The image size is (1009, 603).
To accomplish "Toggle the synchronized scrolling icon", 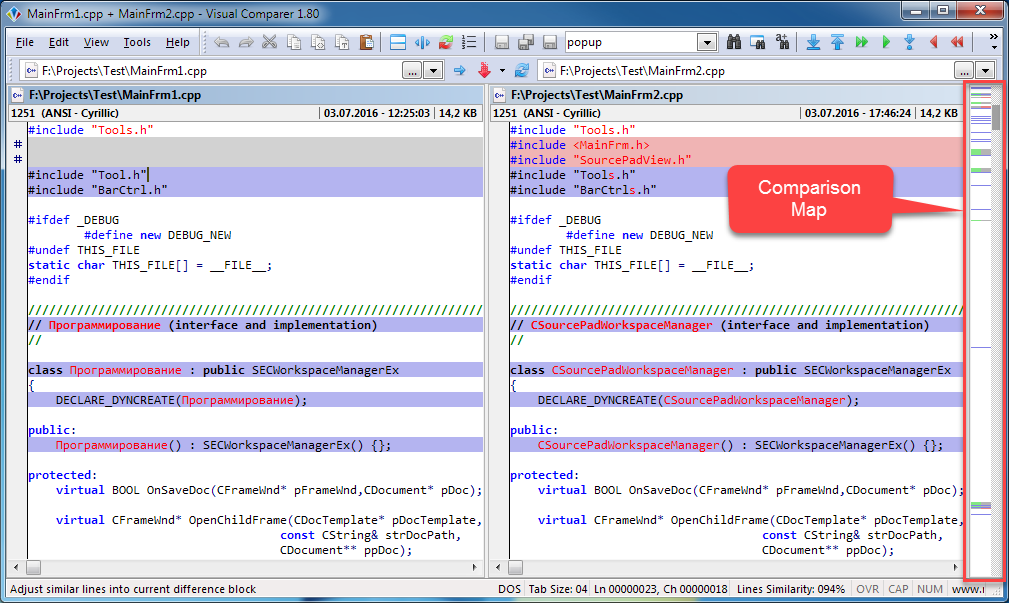I will click(422, 42).
